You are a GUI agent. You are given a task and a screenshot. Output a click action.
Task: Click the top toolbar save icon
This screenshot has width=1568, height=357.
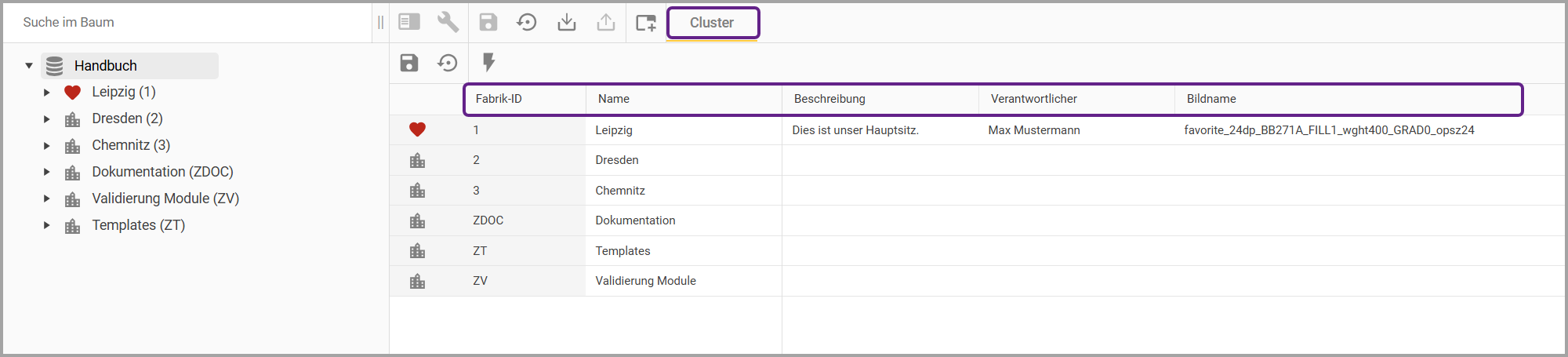488,22
